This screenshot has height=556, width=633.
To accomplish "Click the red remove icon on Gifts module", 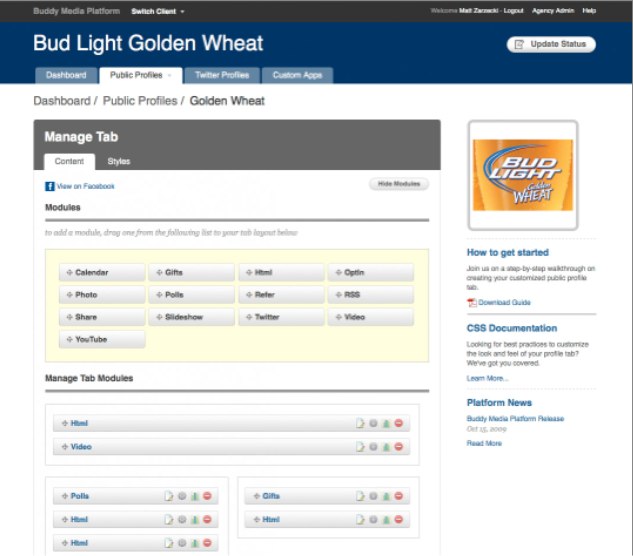I will pyautogui.click(x=400, y=495).
